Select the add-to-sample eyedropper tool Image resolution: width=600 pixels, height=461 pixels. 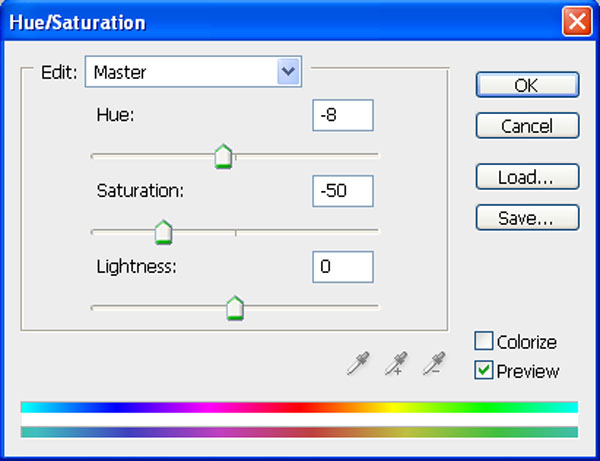click(x=396, y=364)
